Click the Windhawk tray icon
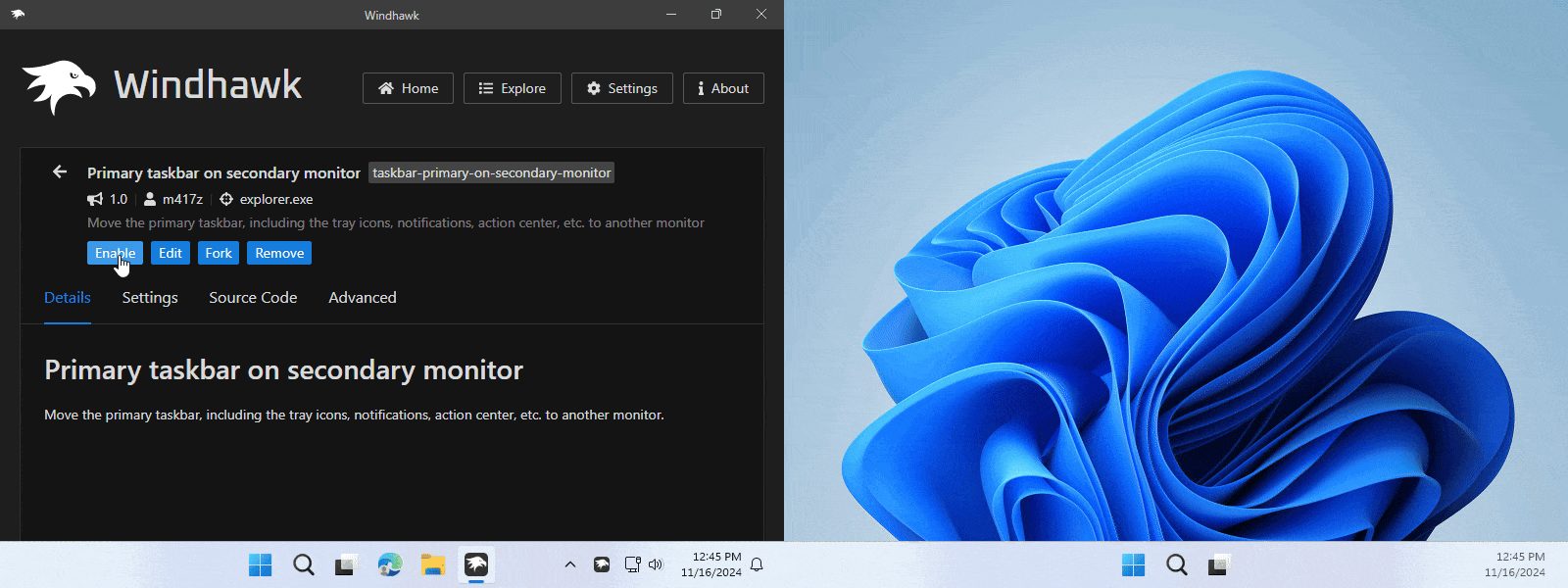The image size is (1568, 588). [602, 564]
